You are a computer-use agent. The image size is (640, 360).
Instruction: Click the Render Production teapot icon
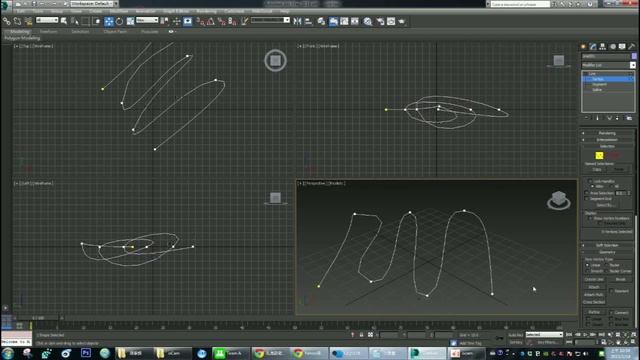[402, 21]
